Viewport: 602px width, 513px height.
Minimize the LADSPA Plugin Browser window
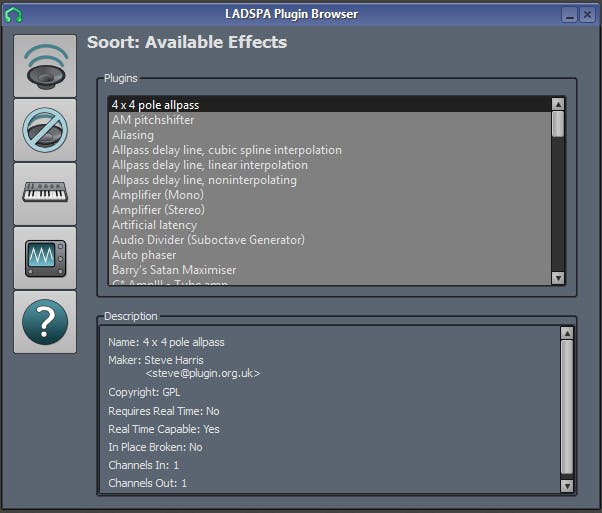(569, 15)
